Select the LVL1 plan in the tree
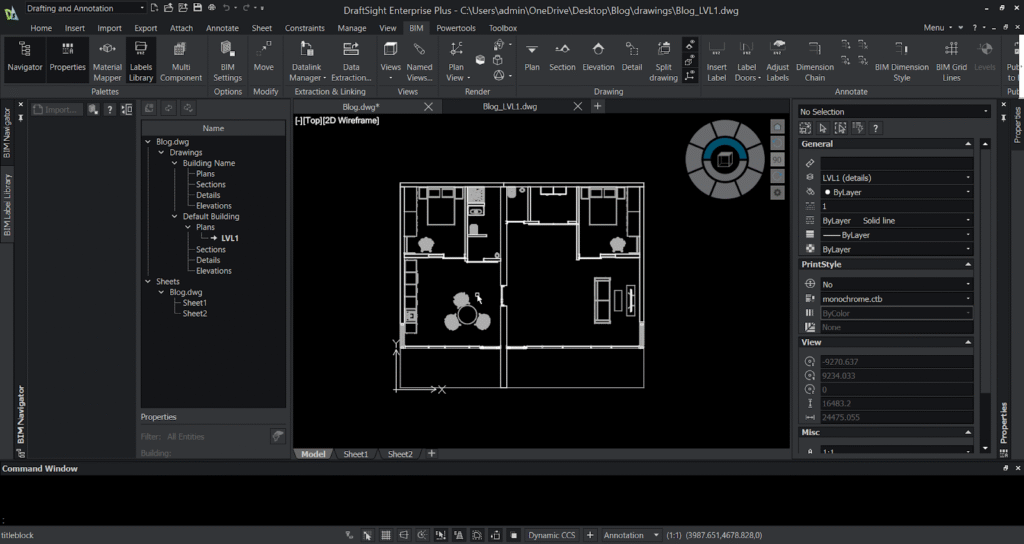Image resolution: width=1024 pixels, height=544 pixels. [x=229, y=238]
